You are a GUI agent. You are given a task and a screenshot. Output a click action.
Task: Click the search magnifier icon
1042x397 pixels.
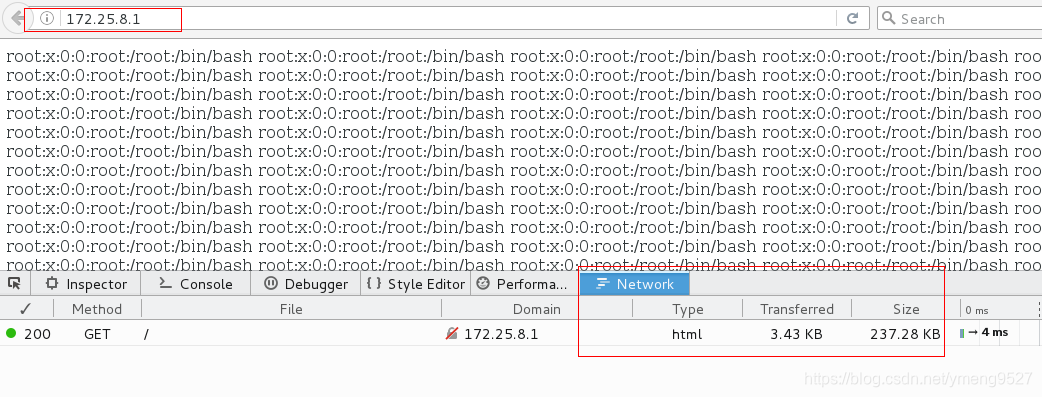coord(888,19)
